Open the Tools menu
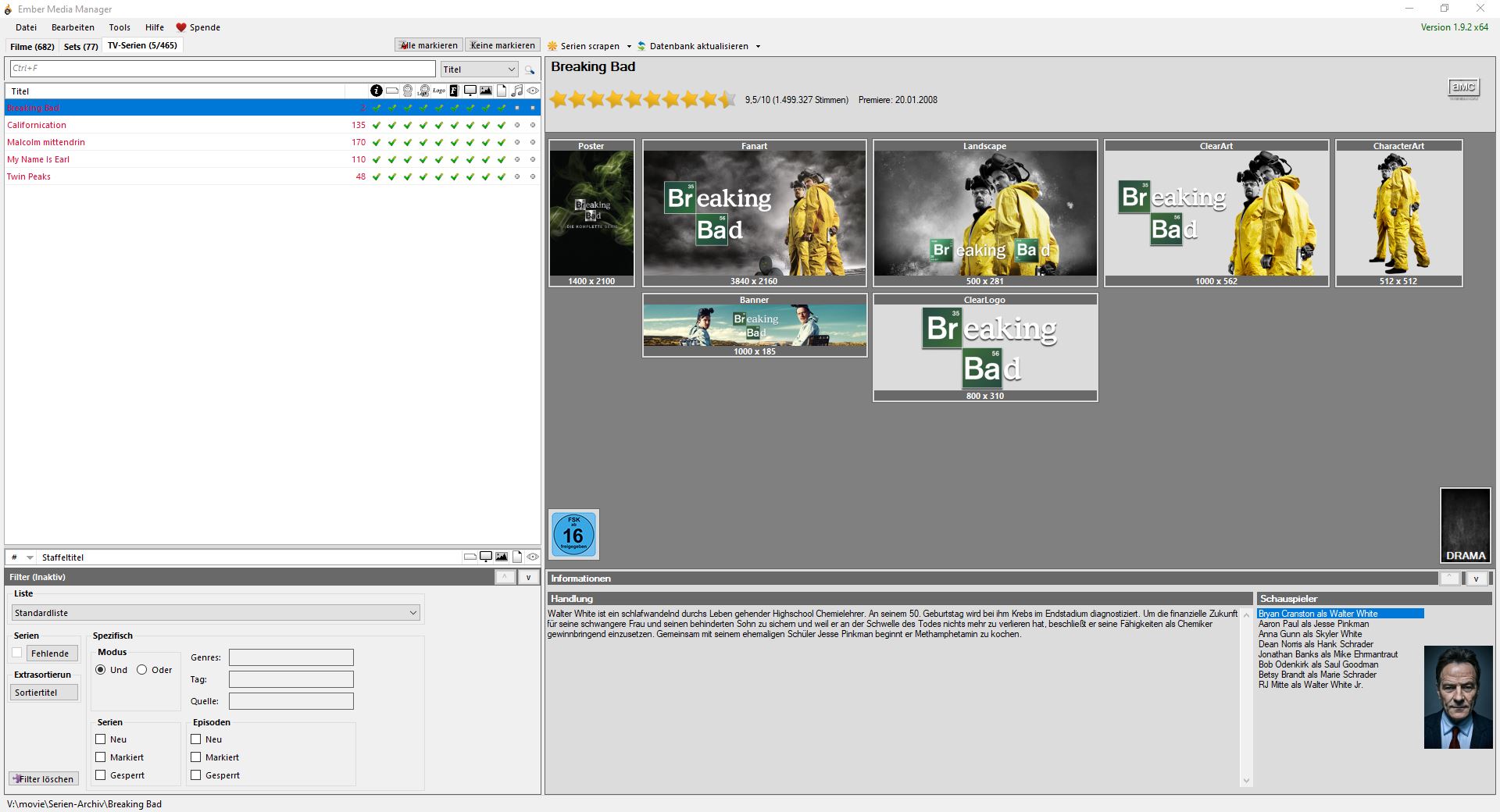The image size is (1500, 812). pyautogui.click(x=120, y=27)
